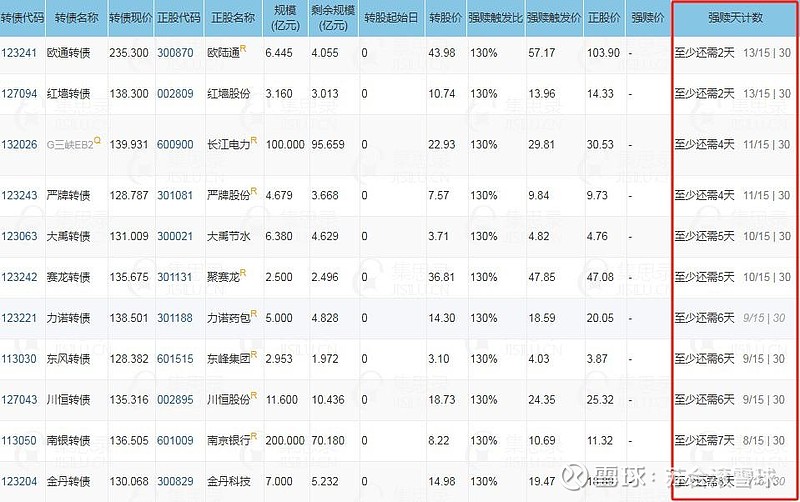
Task: Open 赛龙转债 bond page
Action: coord(68,278)
